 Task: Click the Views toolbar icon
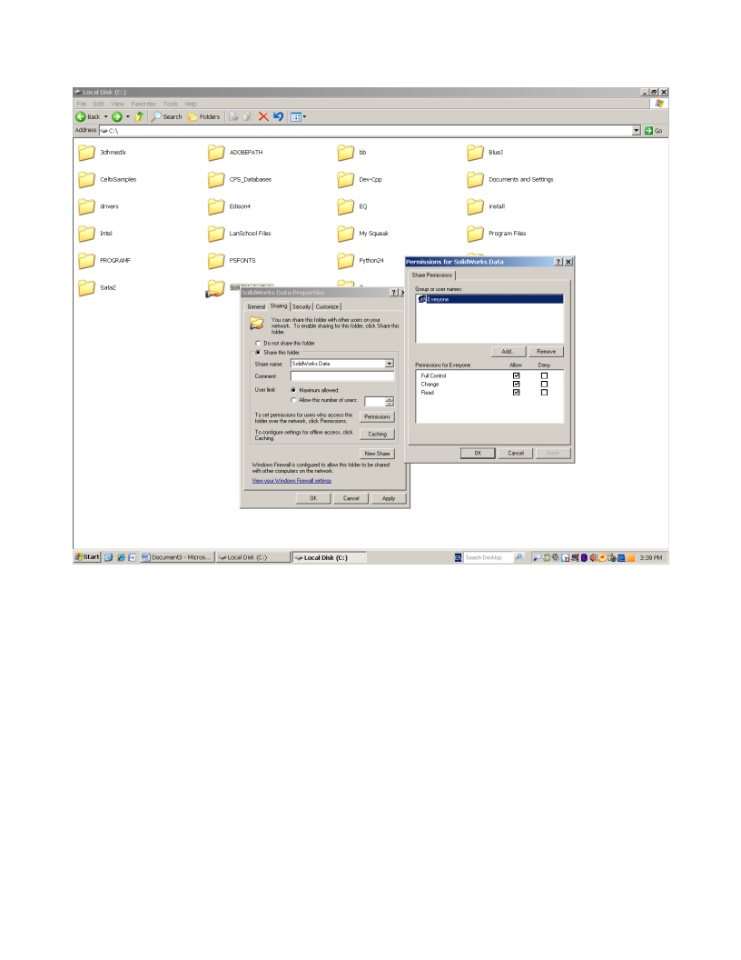(x=296, y=116)
